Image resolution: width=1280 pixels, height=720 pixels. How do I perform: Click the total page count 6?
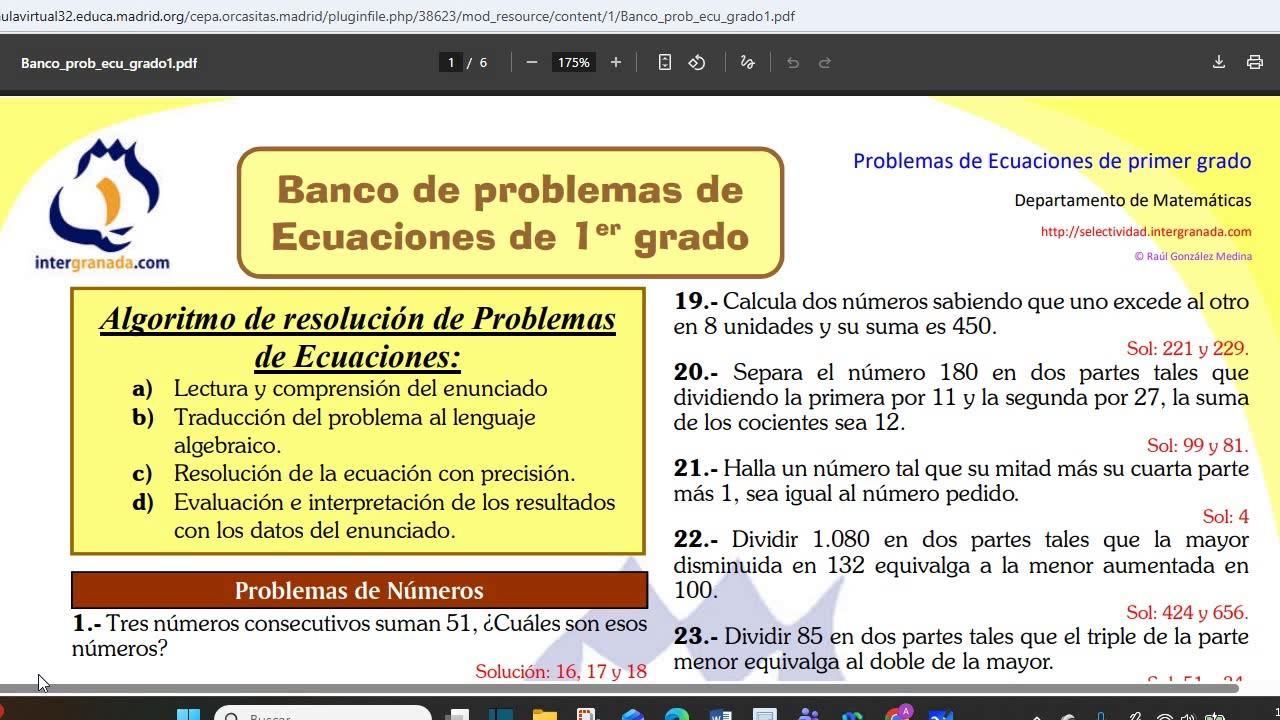pyautogui.click(x=483, y=62)
